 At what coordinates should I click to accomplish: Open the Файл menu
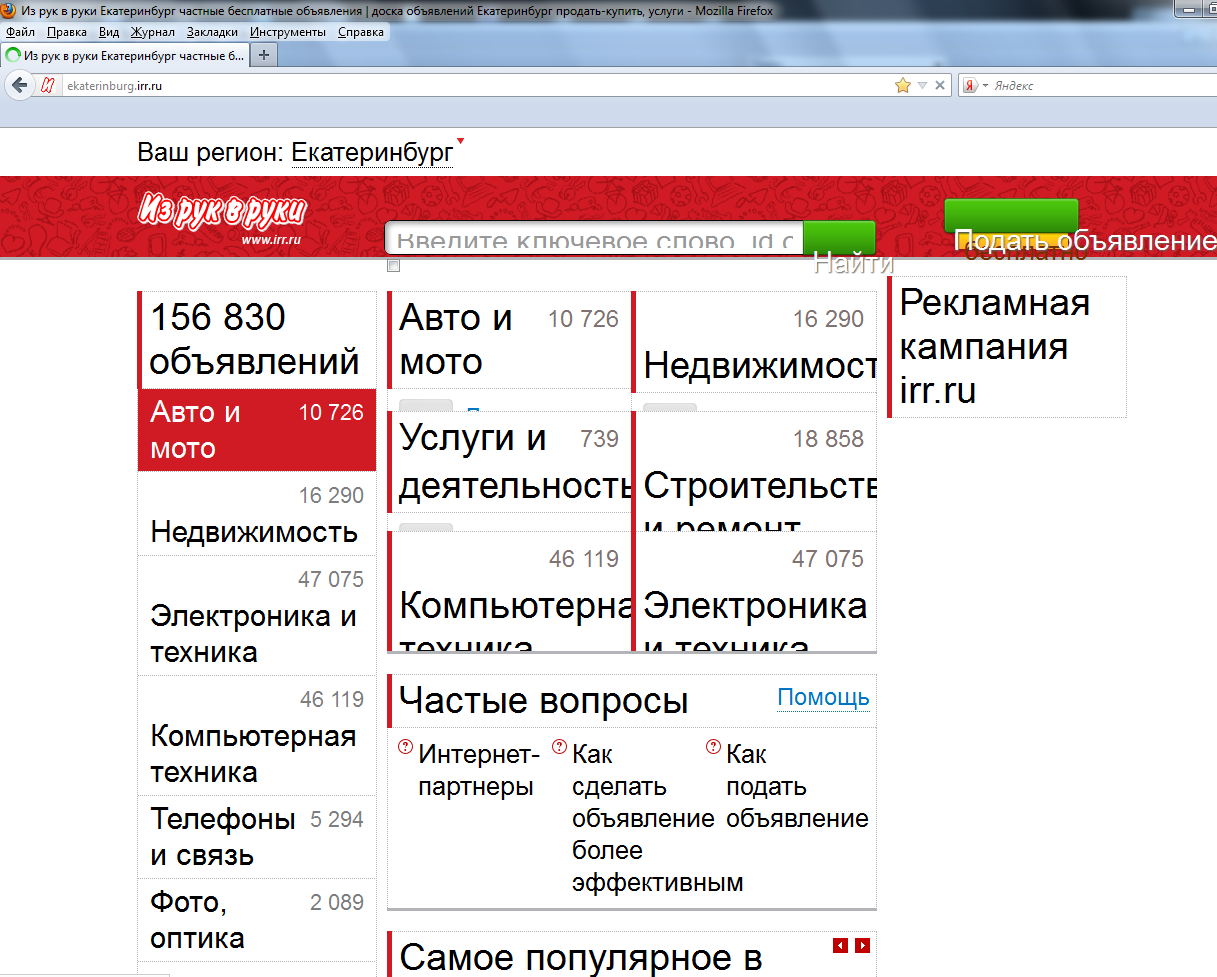click(20, 32)
